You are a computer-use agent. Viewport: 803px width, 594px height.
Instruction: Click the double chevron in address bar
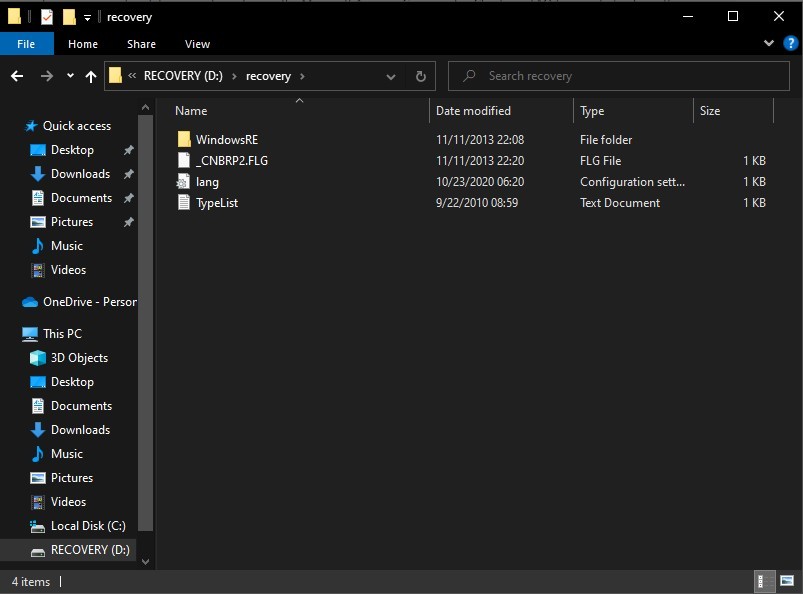[x=132, y=76]
